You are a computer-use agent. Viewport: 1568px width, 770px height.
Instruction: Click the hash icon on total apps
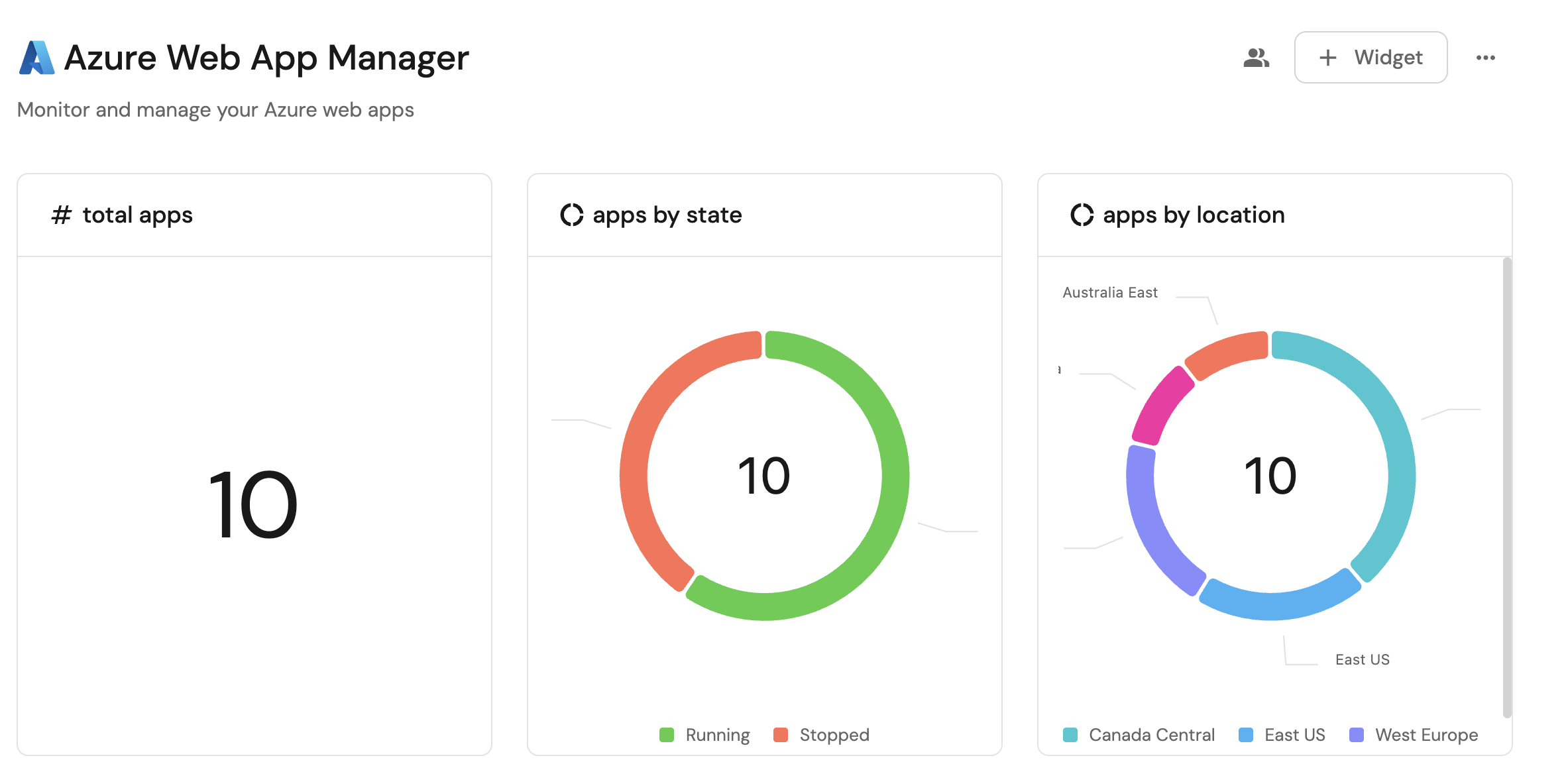click(61, 215)
